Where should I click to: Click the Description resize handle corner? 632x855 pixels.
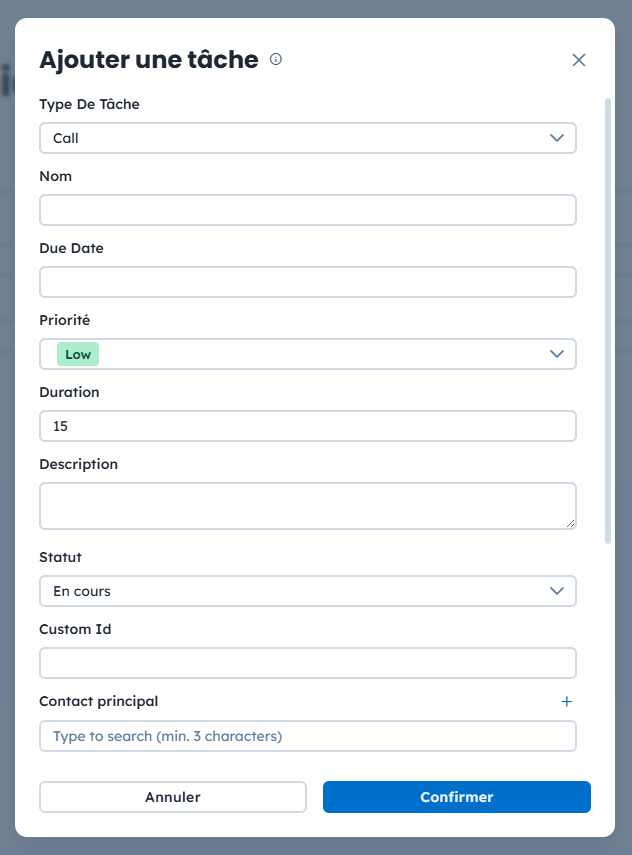(x=571, y=523)
